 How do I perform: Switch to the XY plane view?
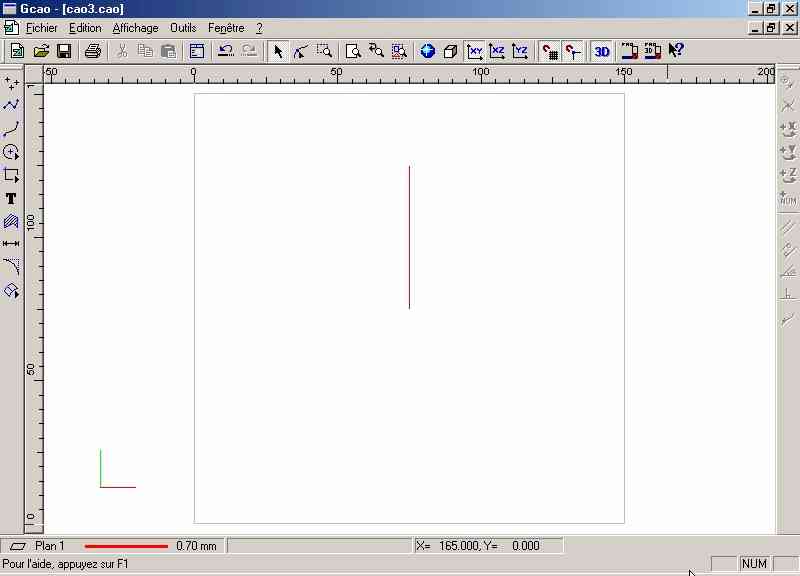(x=474, y=51)
